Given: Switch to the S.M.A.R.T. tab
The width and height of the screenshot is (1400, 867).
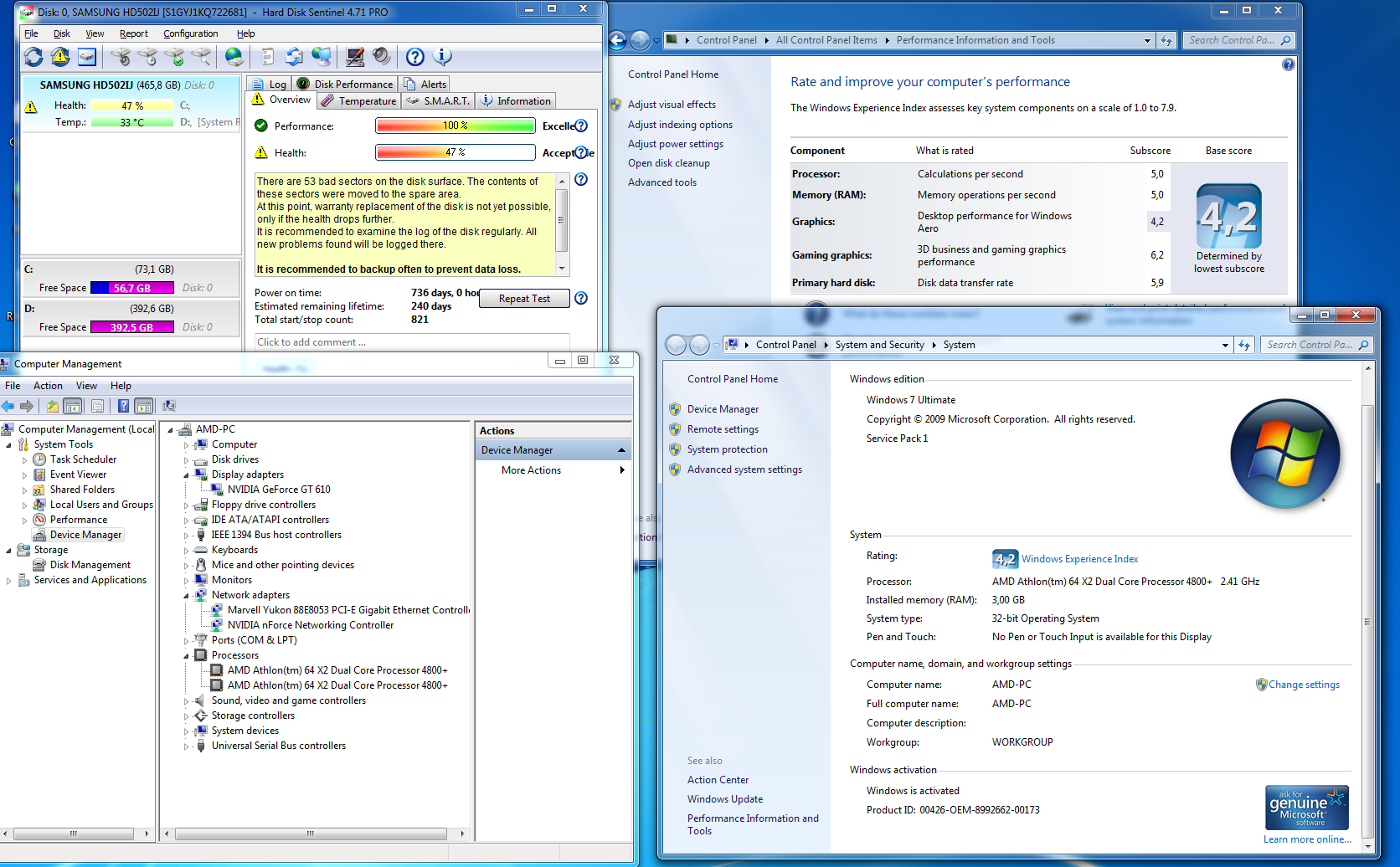Looking at the screenshot, I should pyautogui.click(x=438, y=101).
